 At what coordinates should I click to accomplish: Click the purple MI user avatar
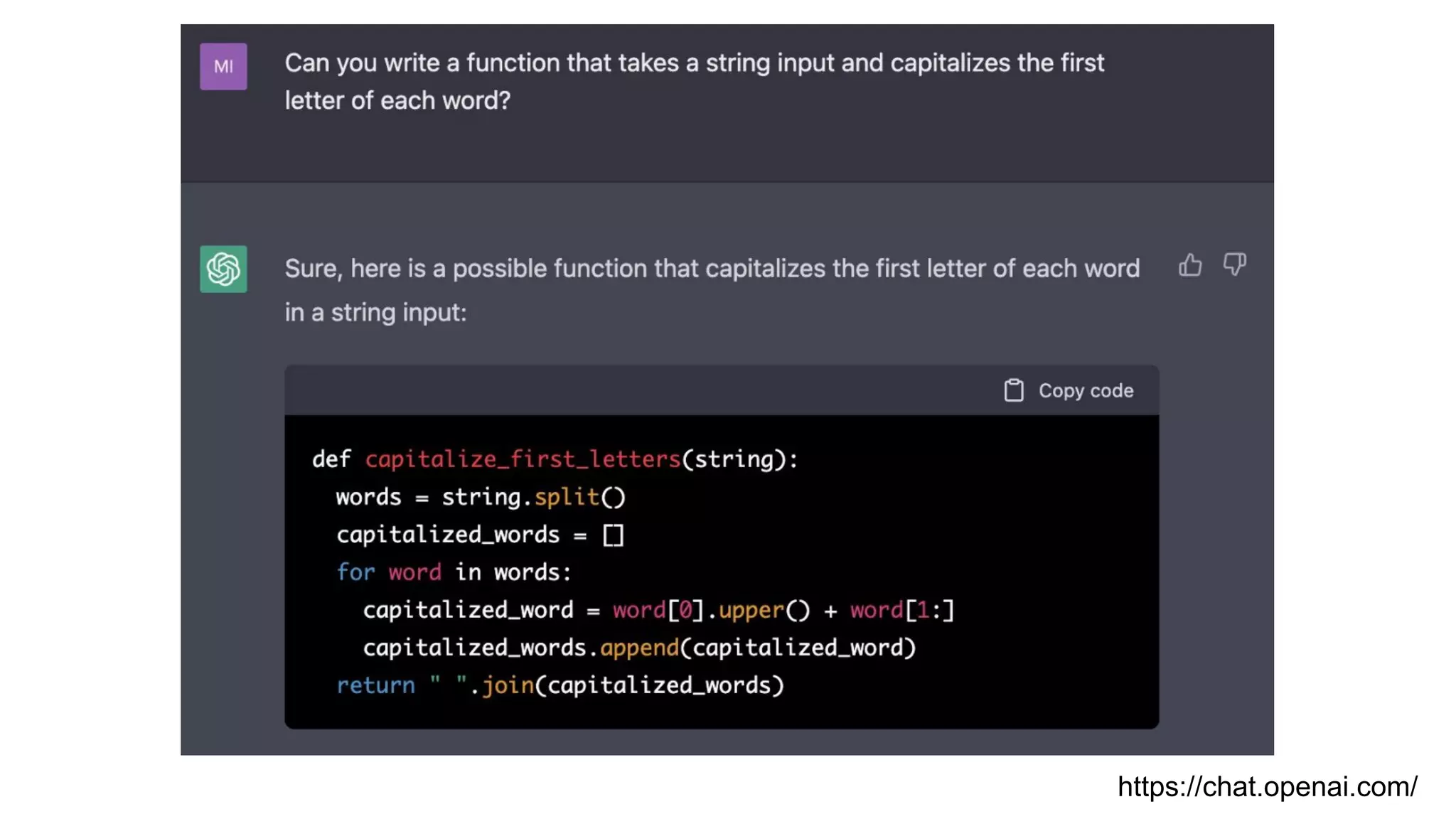[223, 66]
